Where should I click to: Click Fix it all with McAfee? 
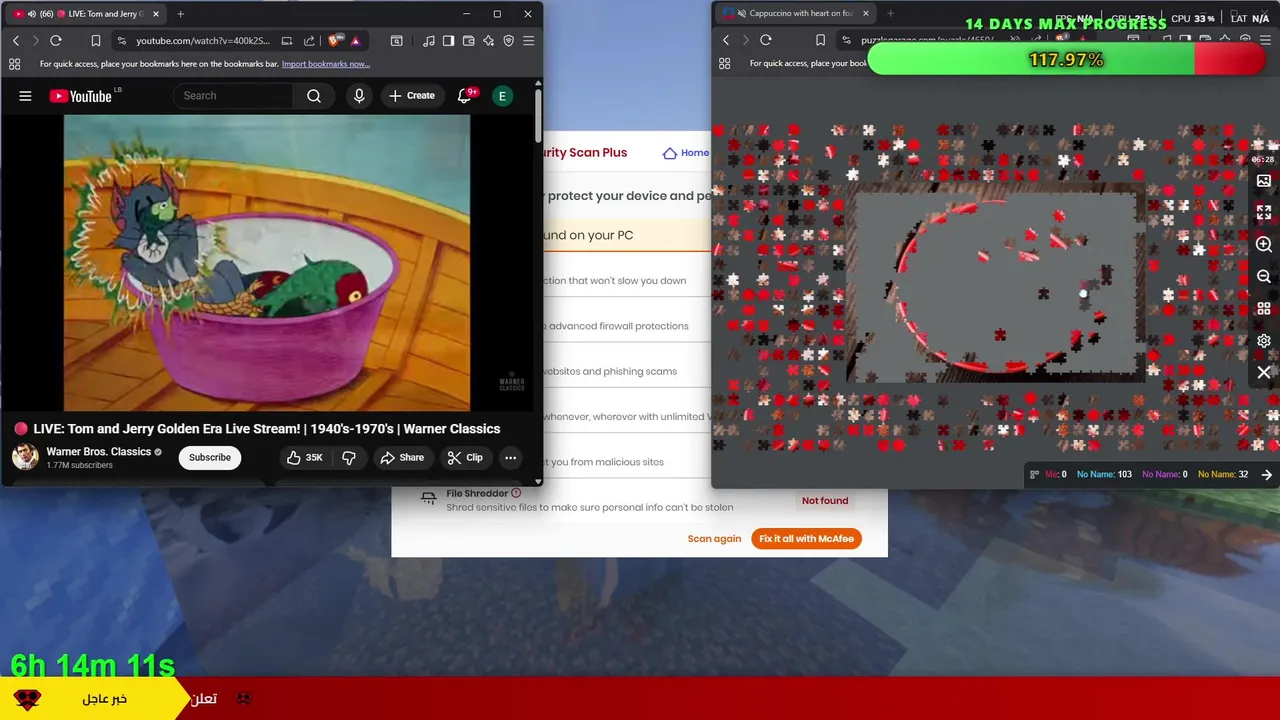[x=806, y=539]
